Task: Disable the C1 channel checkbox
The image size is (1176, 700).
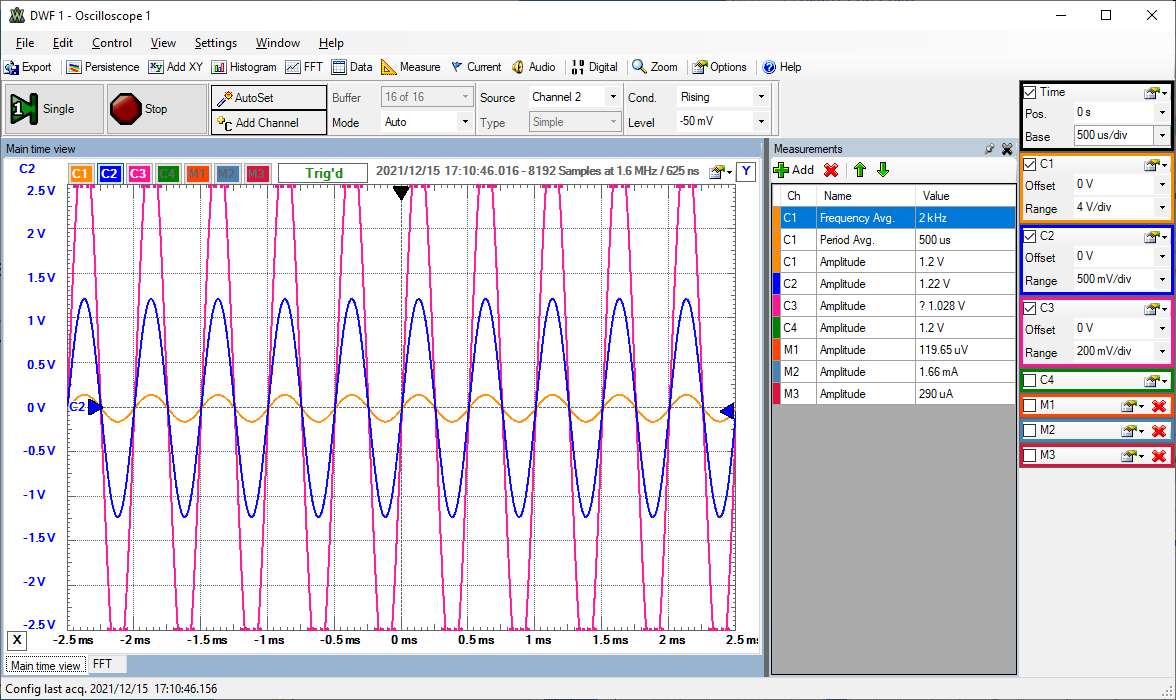Action: (x=1030, y=164)
